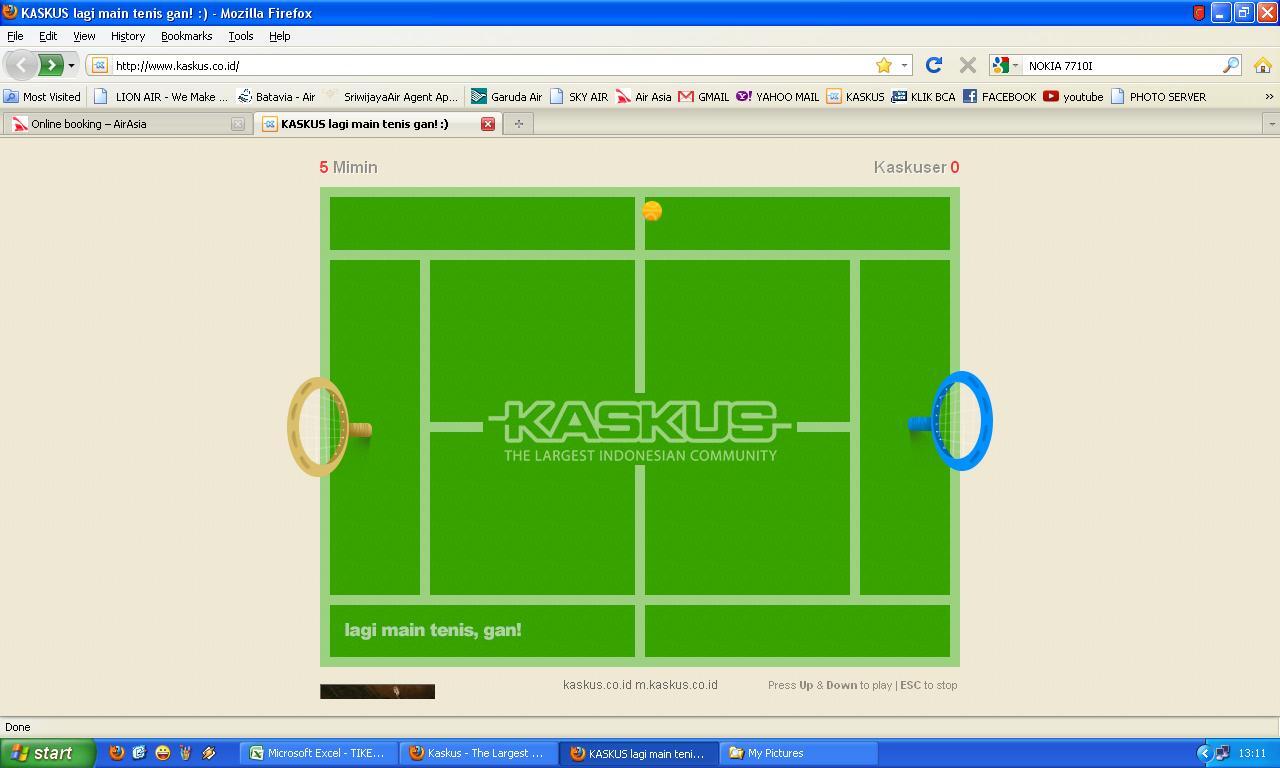
Task: Open the Batavia - Air bookmark
Action: coord(276,97)
